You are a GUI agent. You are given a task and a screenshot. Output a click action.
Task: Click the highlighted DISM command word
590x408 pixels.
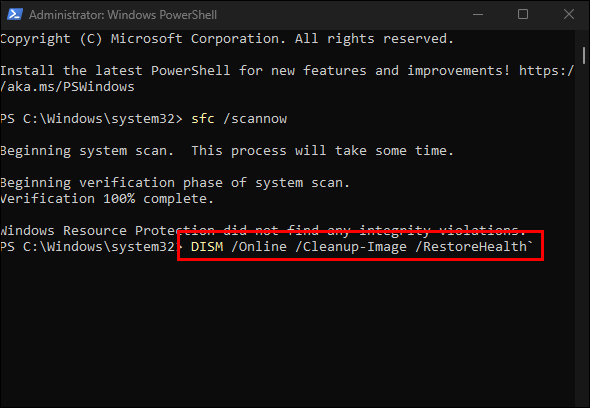(207, 247)
